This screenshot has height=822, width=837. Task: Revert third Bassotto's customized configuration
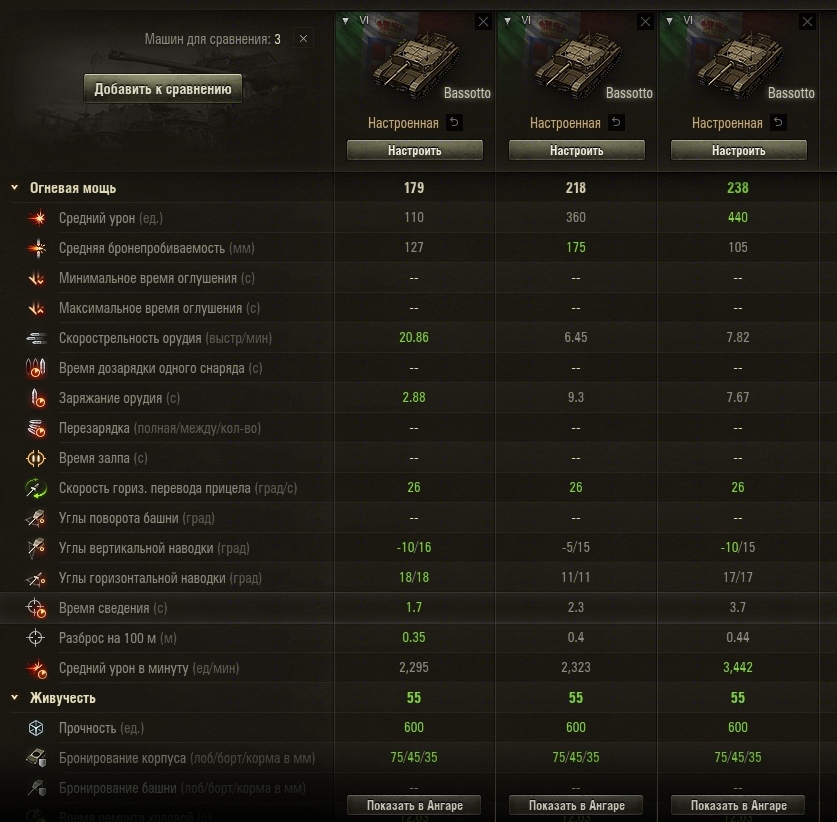click(778, 122)
